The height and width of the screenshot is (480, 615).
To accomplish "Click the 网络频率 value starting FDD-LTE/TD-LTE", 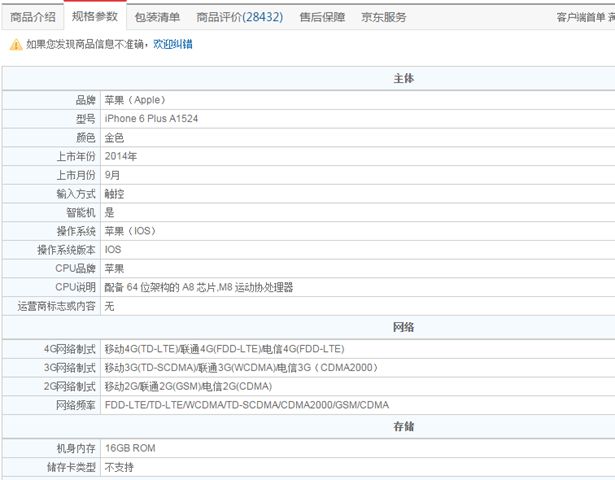I will 247,405.
